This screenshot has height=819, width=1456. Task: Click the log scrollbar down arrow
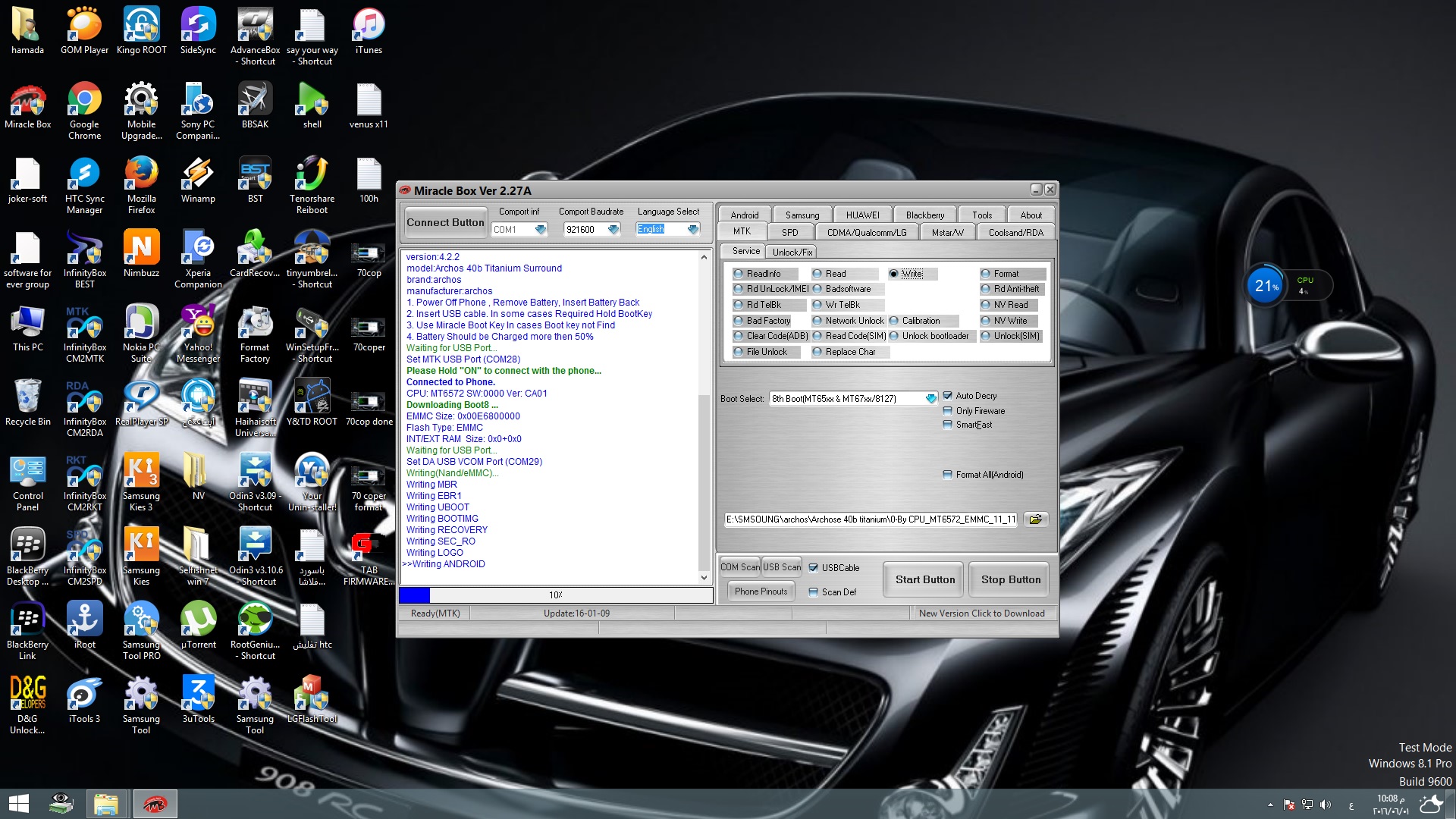click(704, 578)
